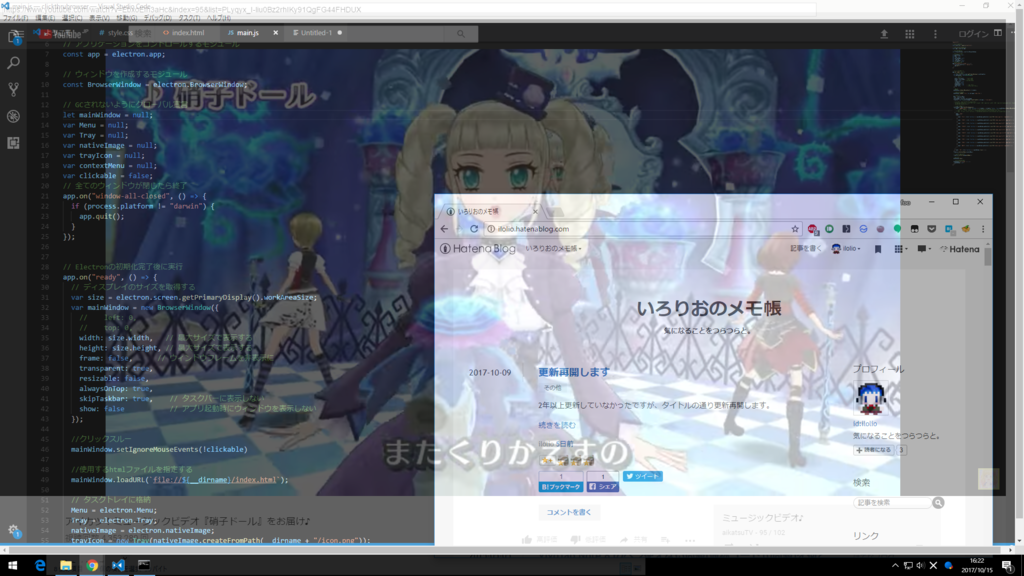Click the Hatena Blog bookmark ribbon icon
1024x576 pixels.
point(878,249)
